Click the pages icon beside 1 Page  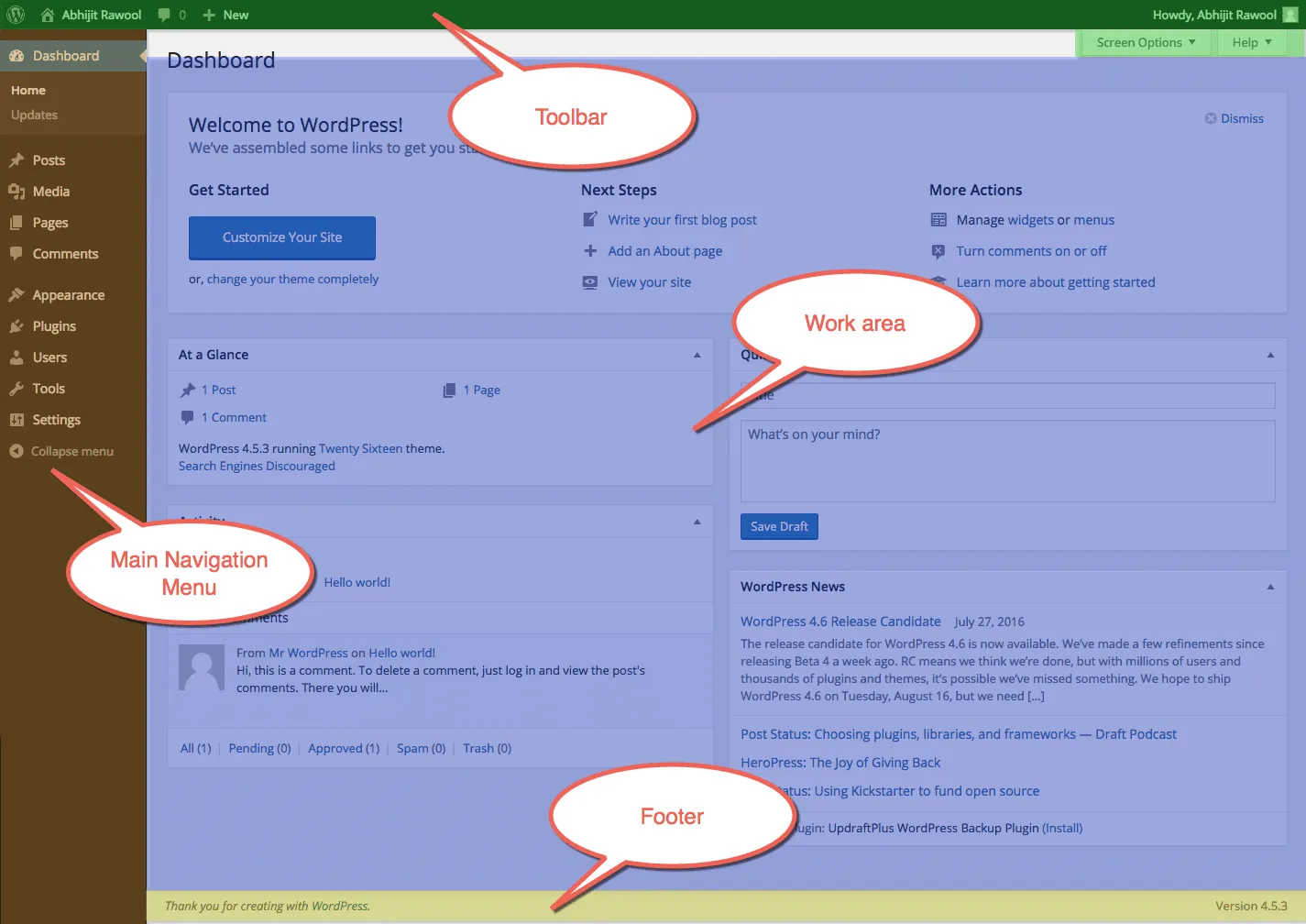point(449,390)
